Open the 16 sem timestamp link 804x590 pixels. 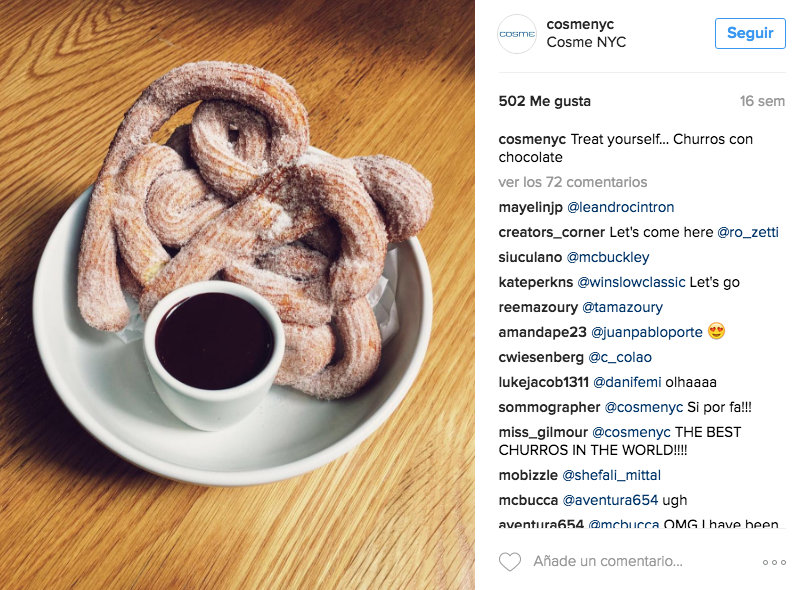click(762, 101)
